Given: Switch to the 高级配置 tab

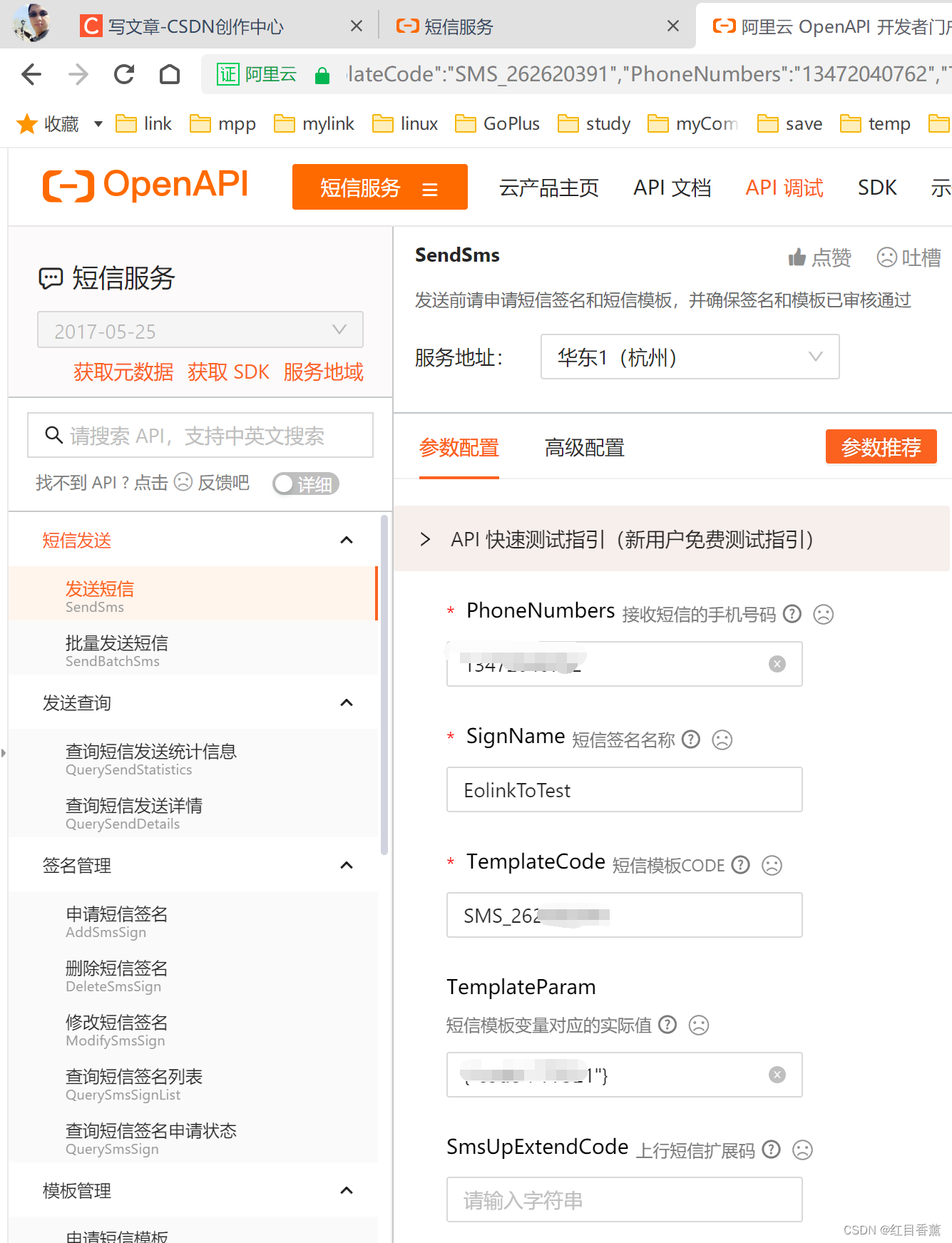Looking at the screenshot, I should click(x=585, y=448).
